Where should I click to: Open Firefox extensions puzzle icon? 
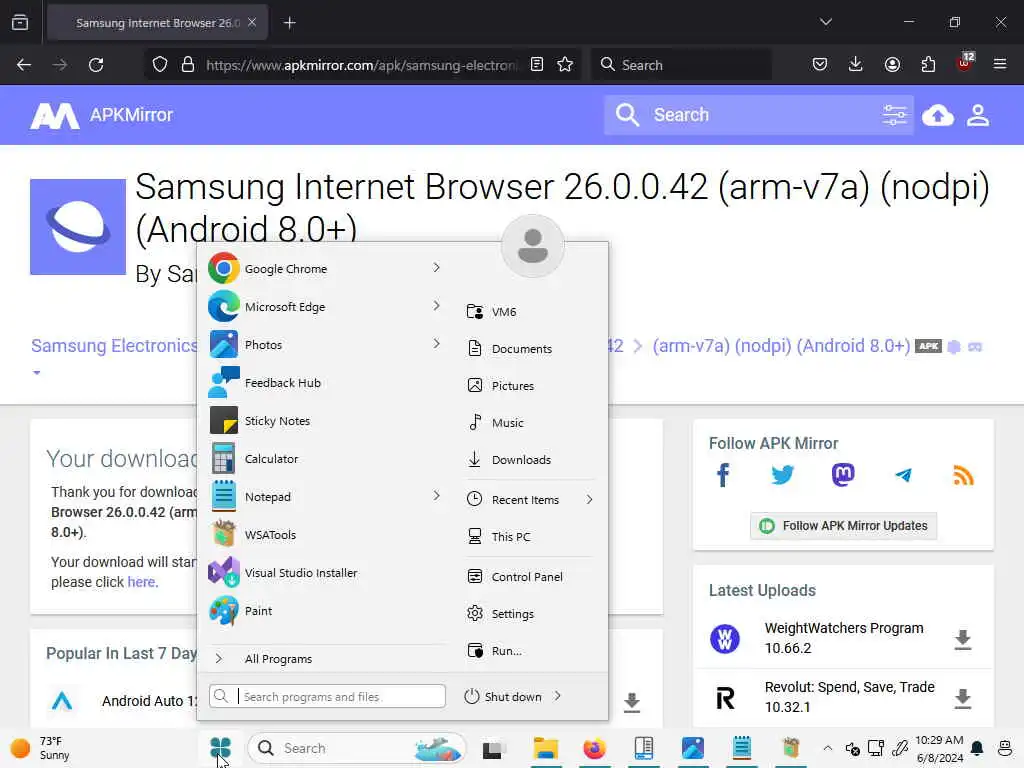tap(928, 64)
